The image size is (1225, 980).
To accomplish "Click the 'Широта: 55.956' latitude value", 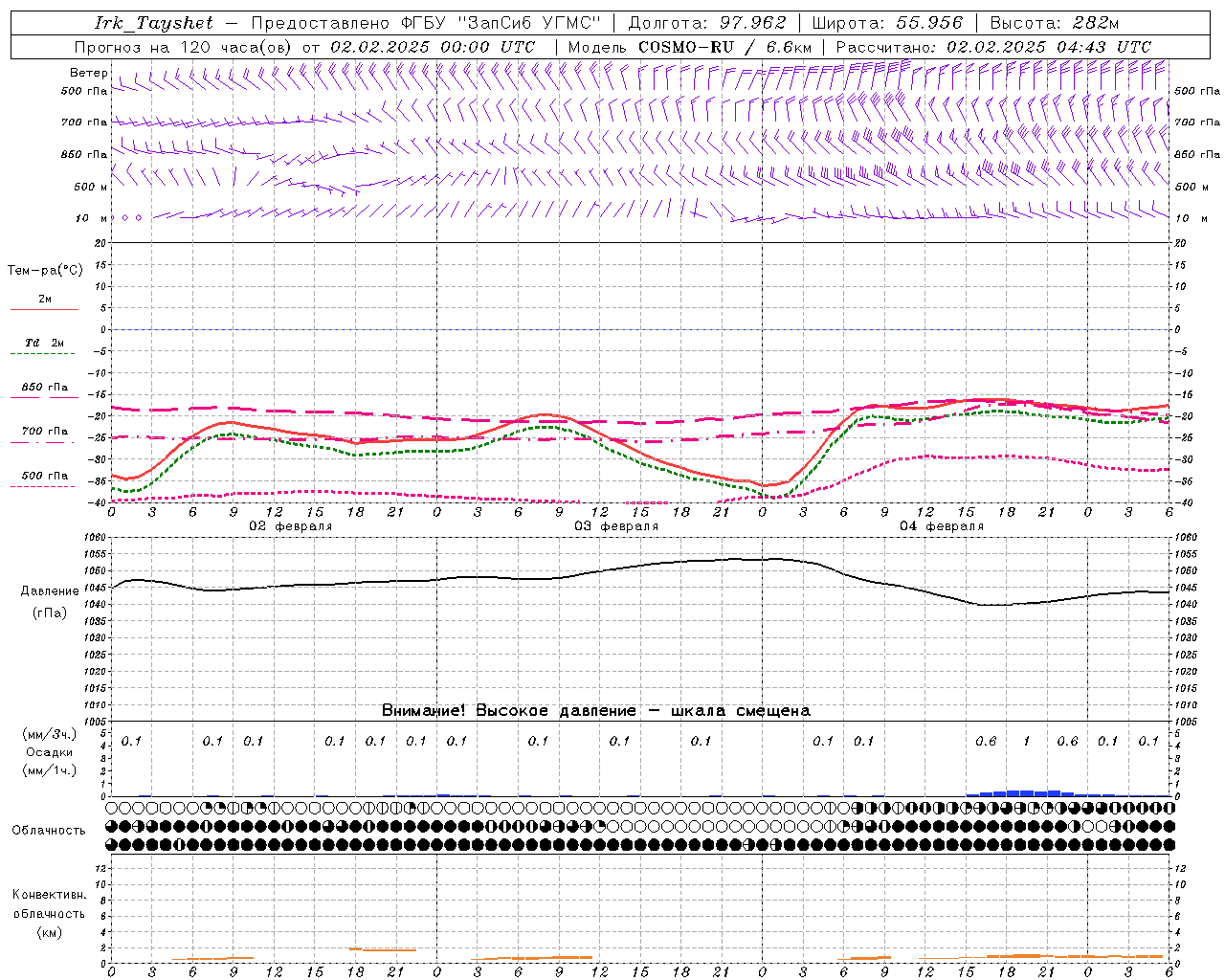I will pos(887,23).
